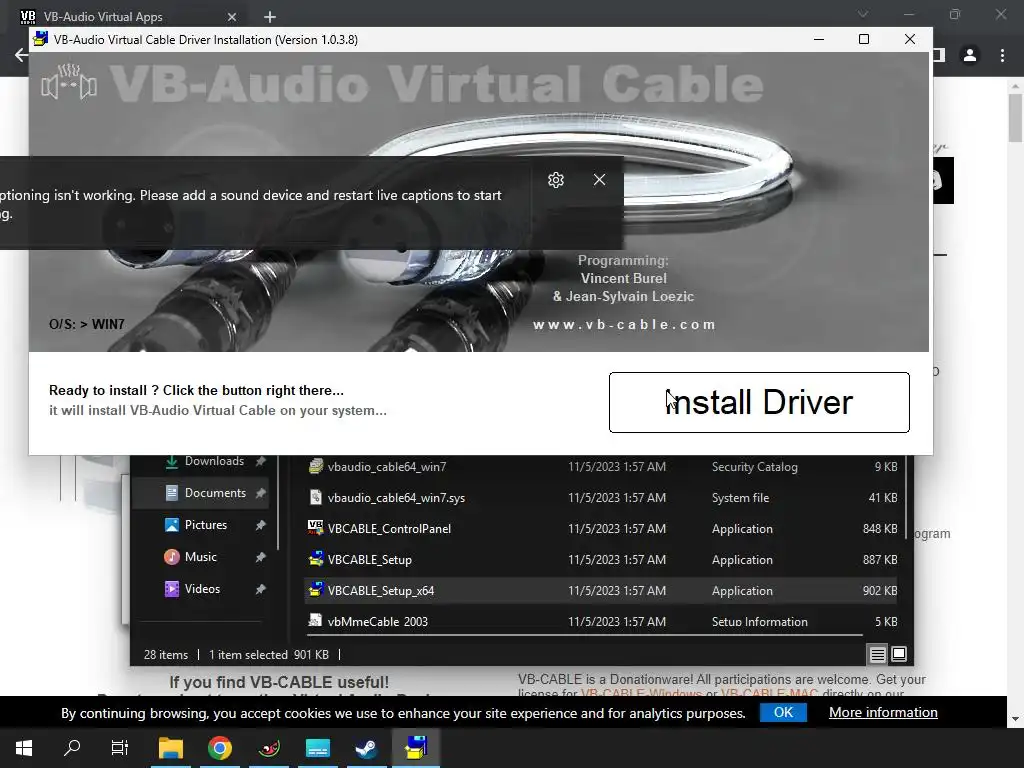This screenshot has height=768, width=1024.
Task: Open VB-Cable installer taskbar icon
Action: click(416, 748)
